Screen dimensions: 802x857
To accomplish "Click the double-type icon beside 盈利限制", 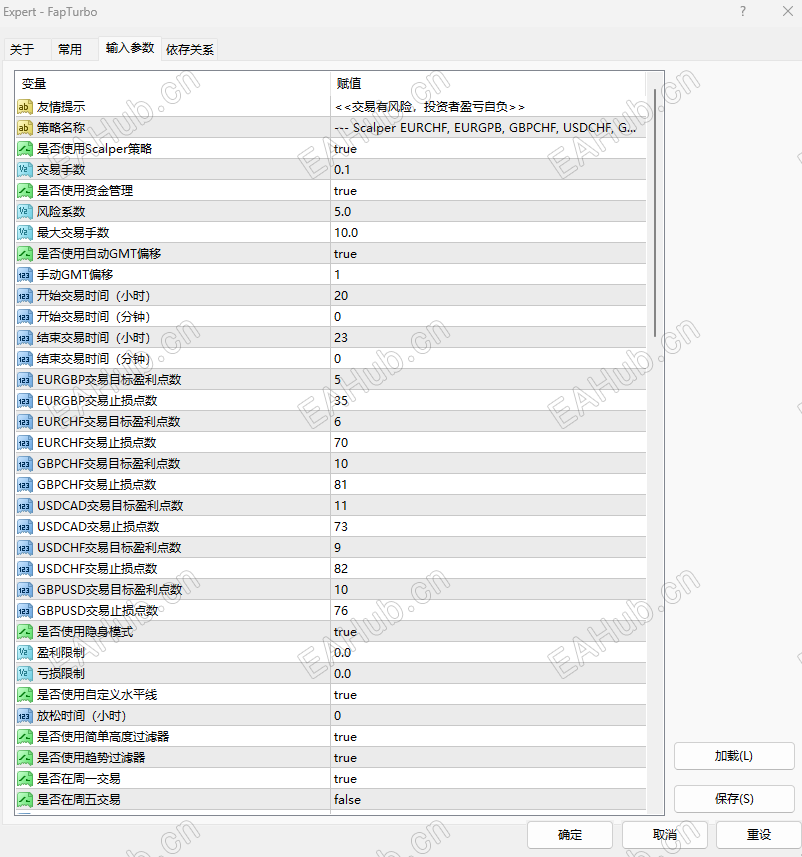I will (25, 653).
